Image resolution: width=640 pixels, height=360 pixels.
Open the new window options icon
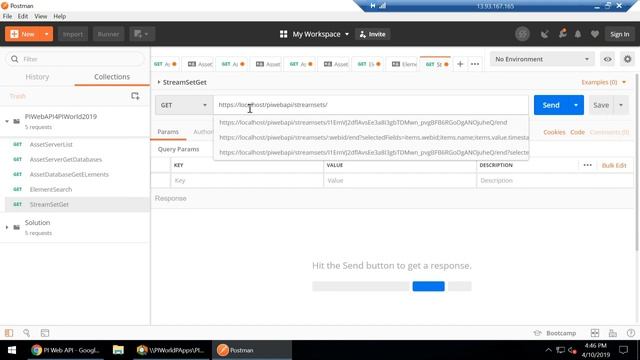[x=142, y=34]
